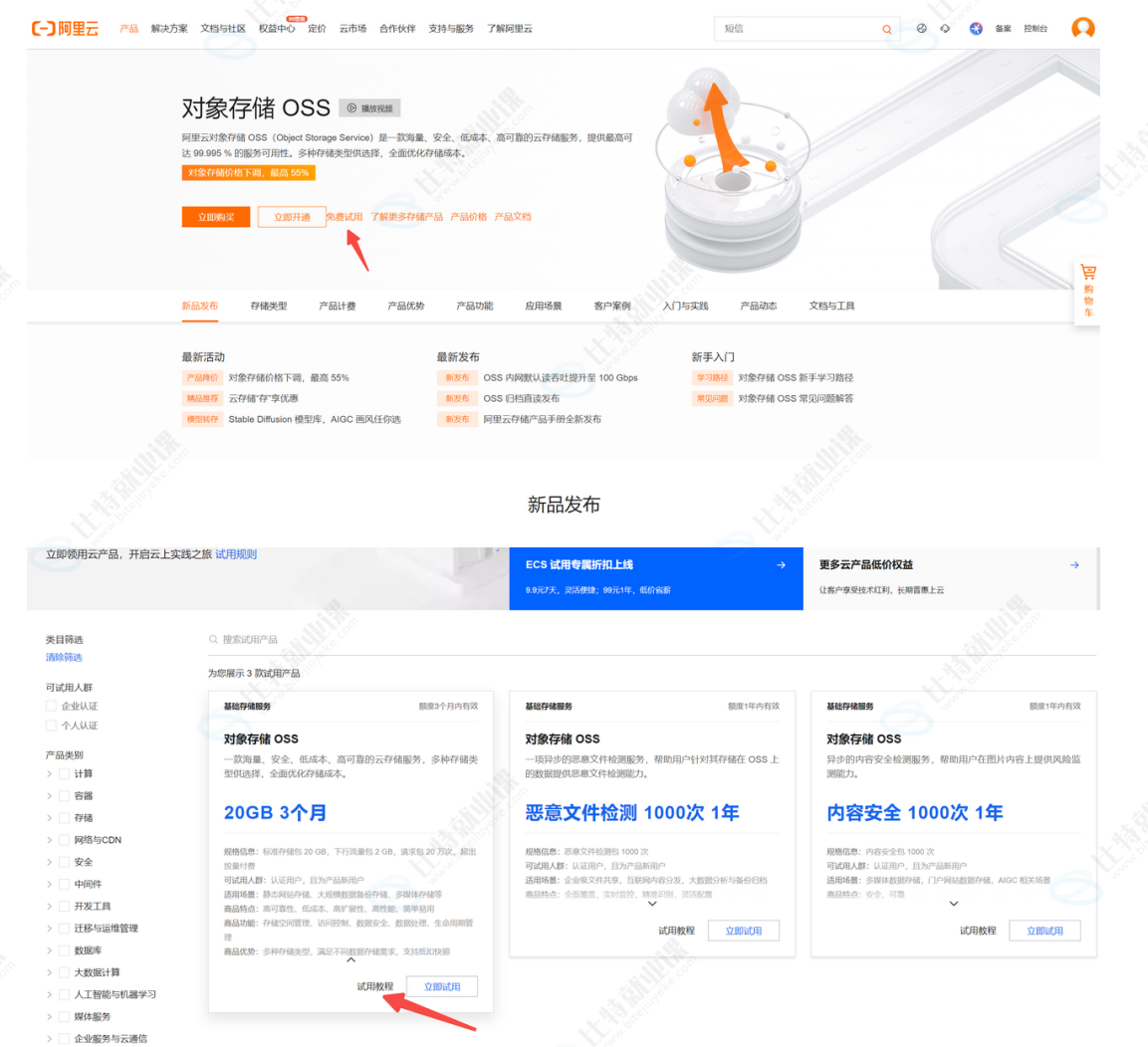
Task: Open the shopping cart icon
Action: tap(1088, 272)
